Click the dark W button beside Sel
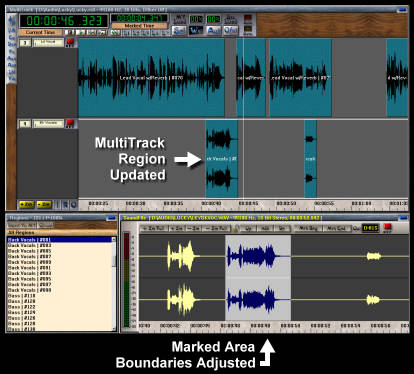 [x=196, y=31]
